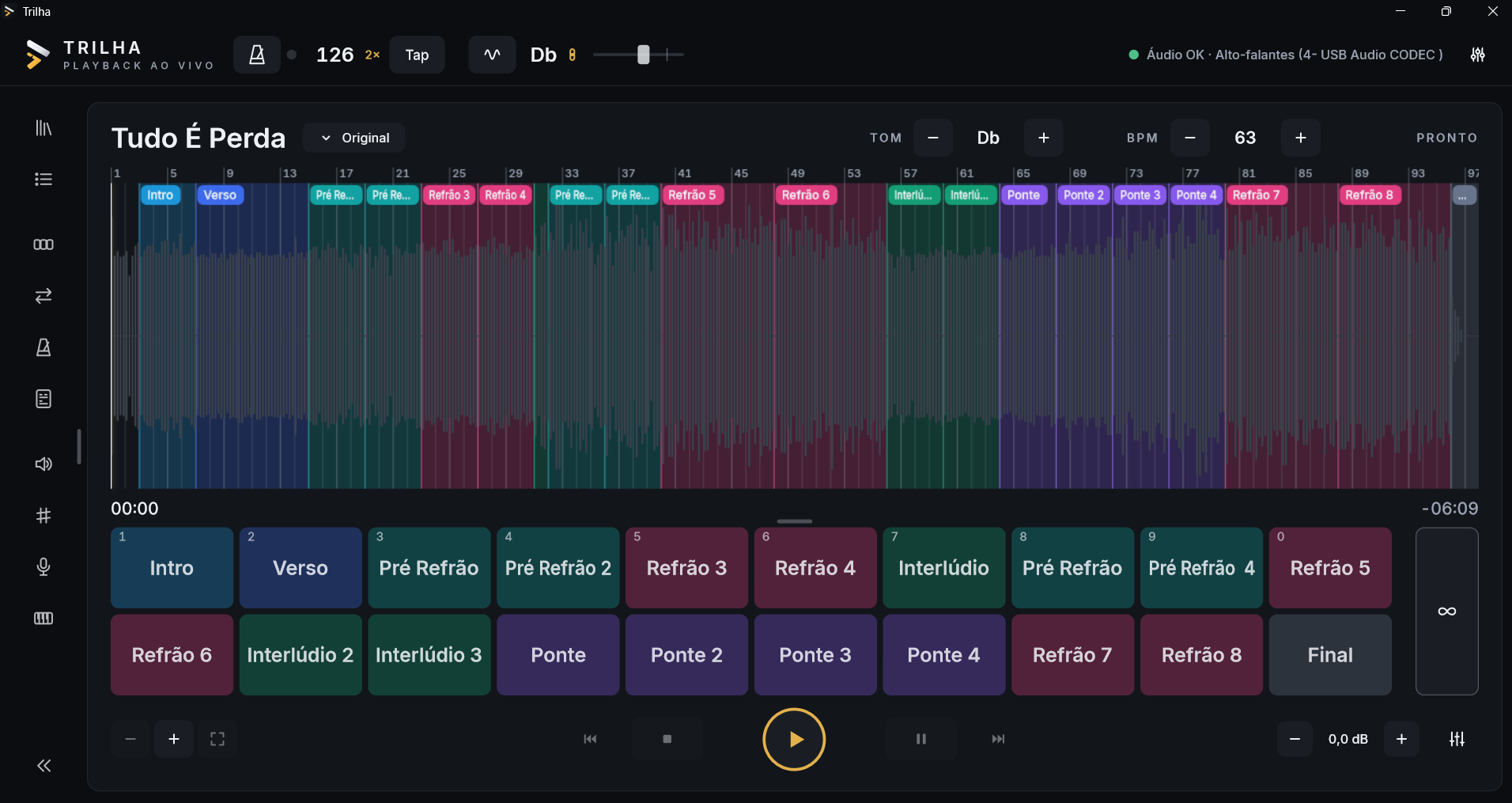Trigger the Pré Refrão 4 pad
The width and height of the screenshot is (1512, 803).
(x=1201, y=568)
